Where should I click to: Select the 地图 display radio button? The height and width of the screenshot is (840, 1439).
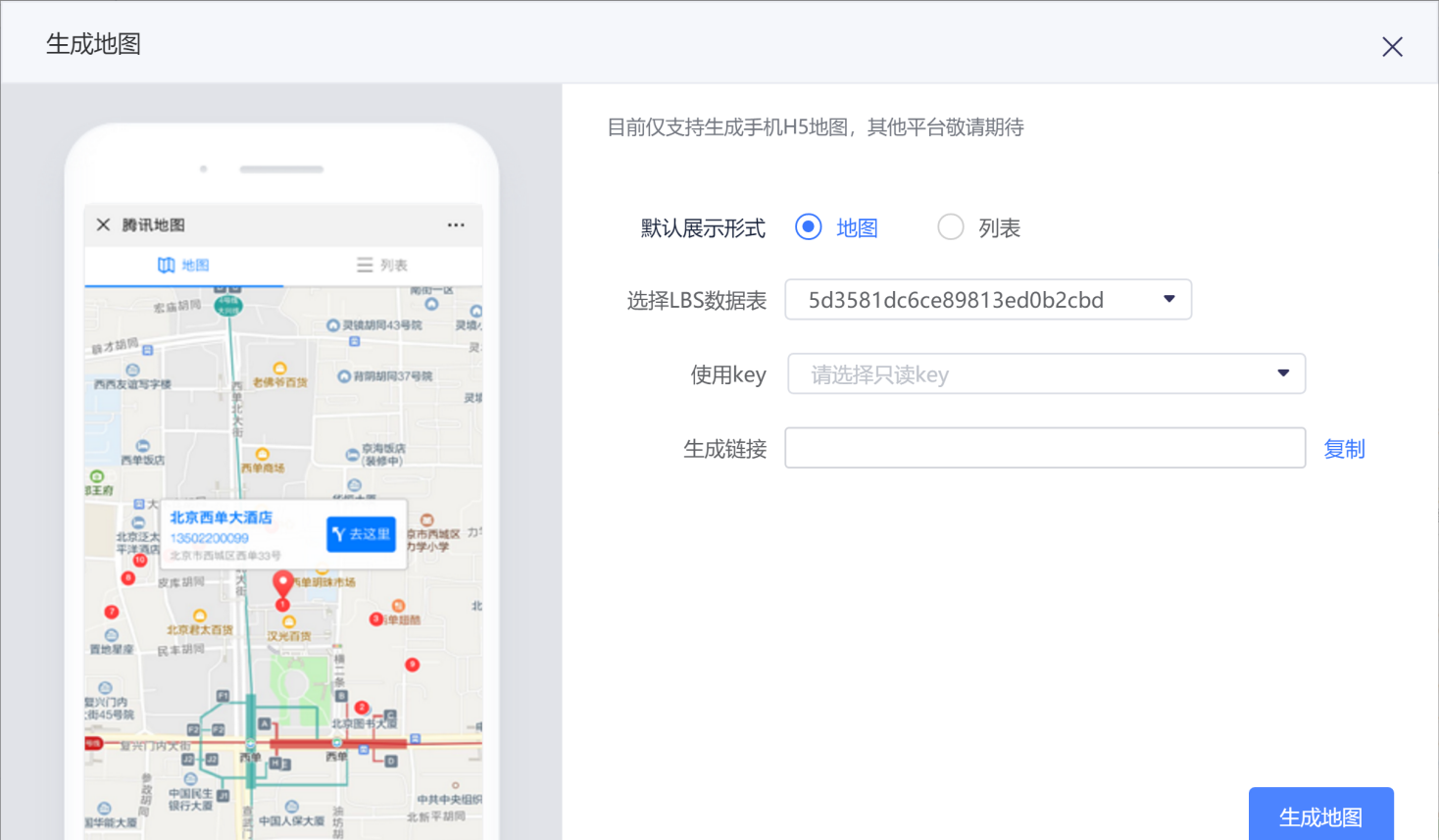[x=809, y=227]
